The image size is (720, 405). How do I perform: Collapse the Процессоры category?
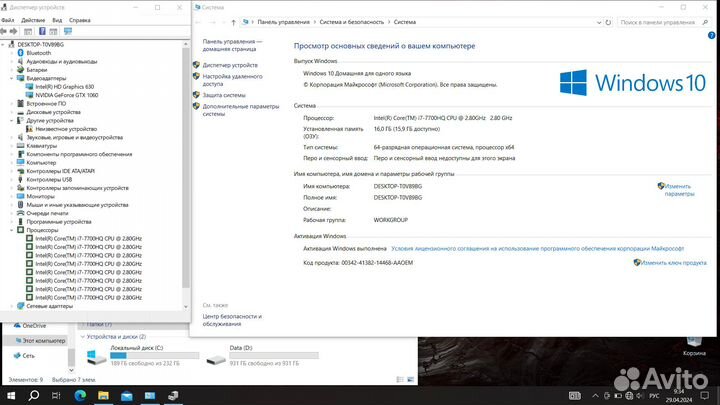[12, 230]
